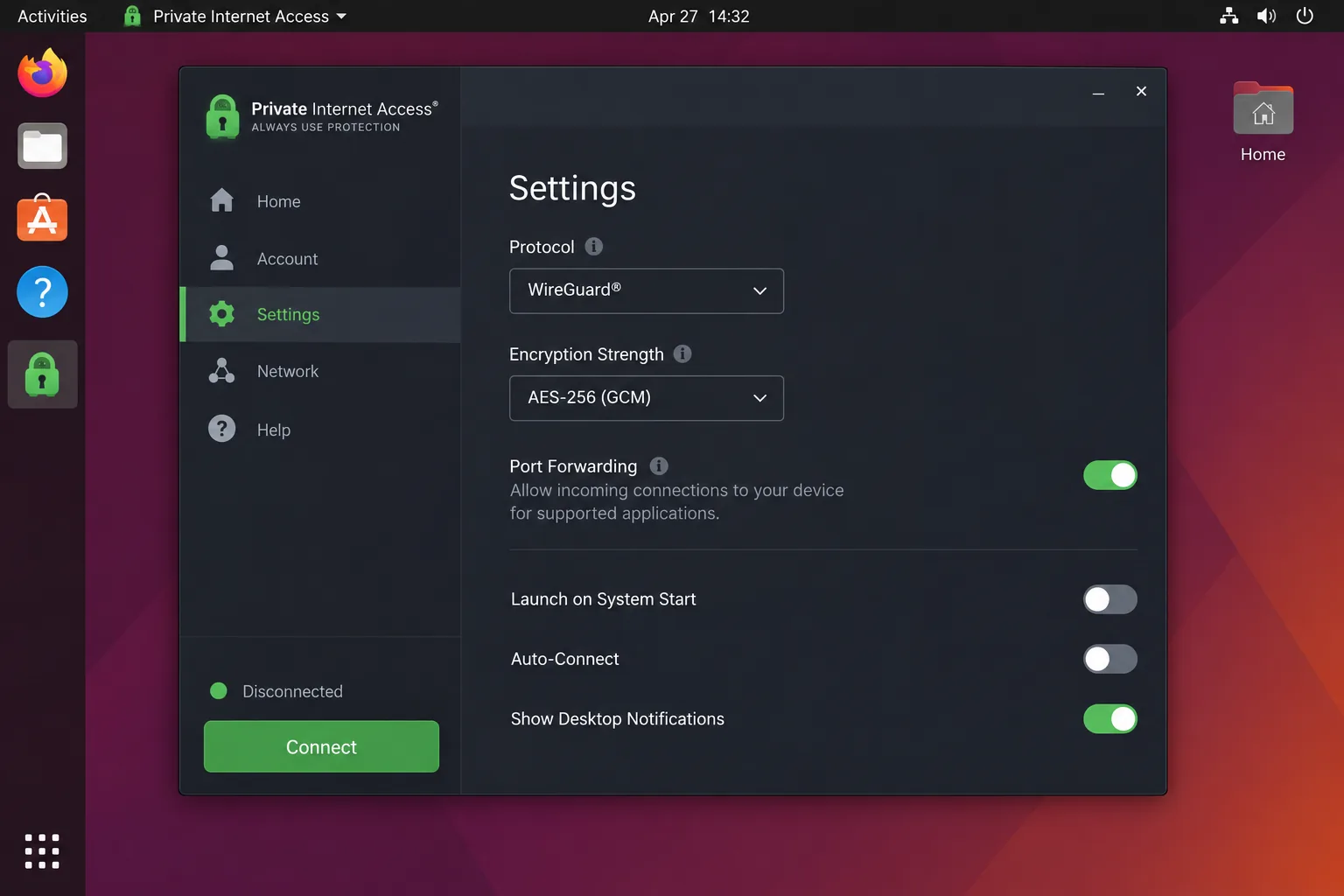Click the Network nodes icon
1344x896 pixels.
tap(222, 371)
